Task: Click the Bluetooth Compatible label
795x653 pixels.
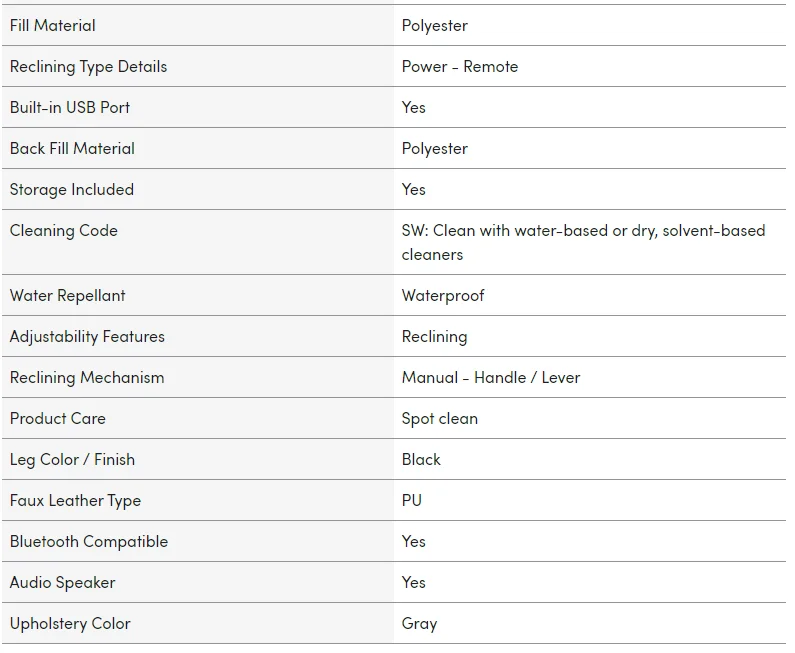Action: click(89, 541)
